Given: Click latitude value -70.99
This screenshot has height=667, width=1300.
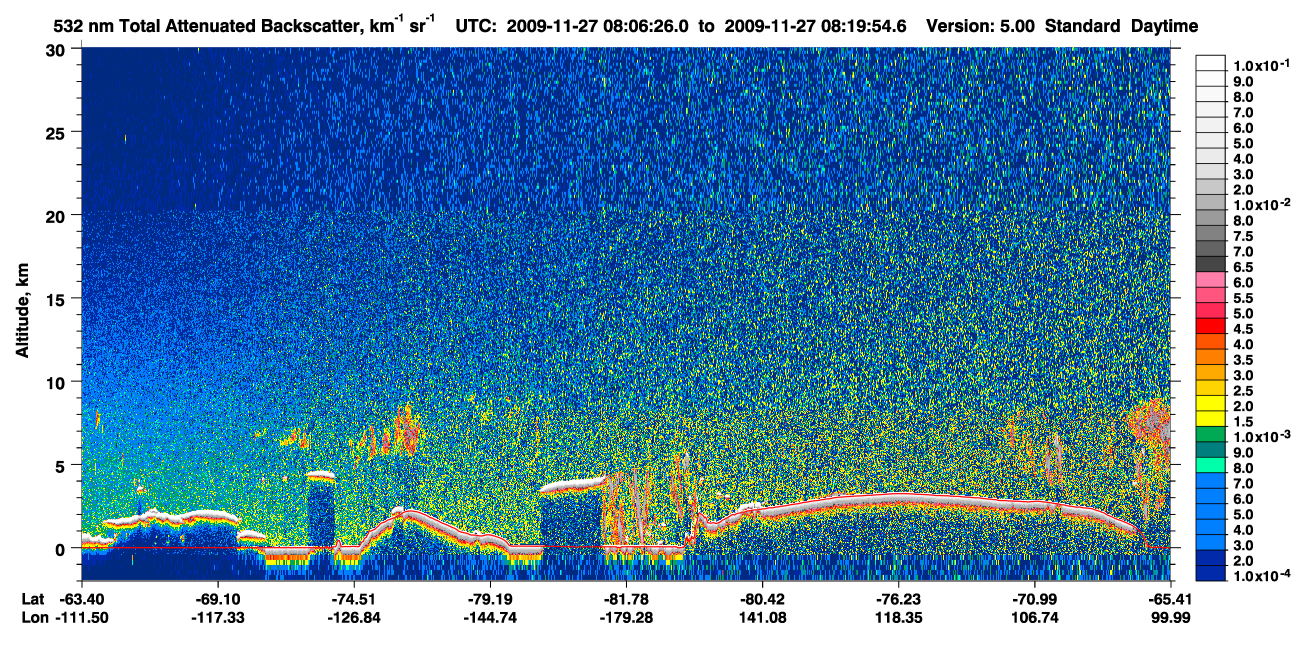Looking at the screenshot, I should click(1035, 599).
